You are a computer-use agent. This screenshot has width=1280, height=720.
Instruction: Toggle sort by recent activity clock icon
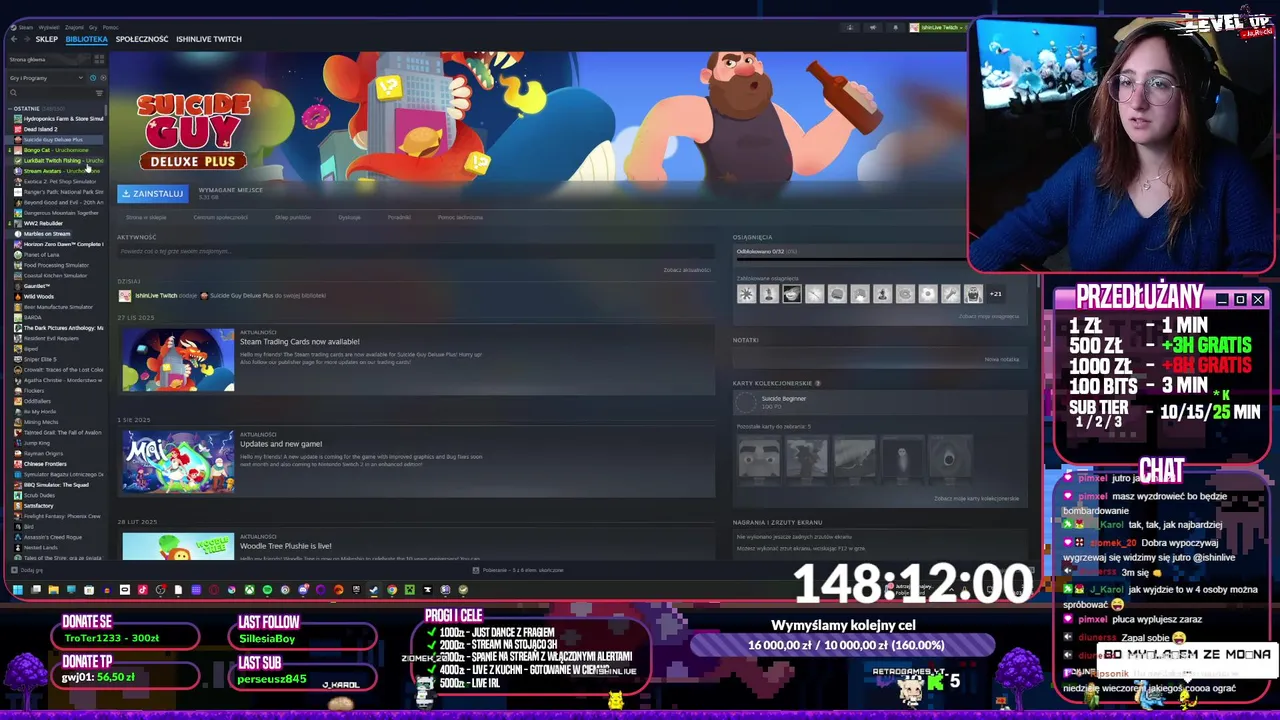pos(93,77)
